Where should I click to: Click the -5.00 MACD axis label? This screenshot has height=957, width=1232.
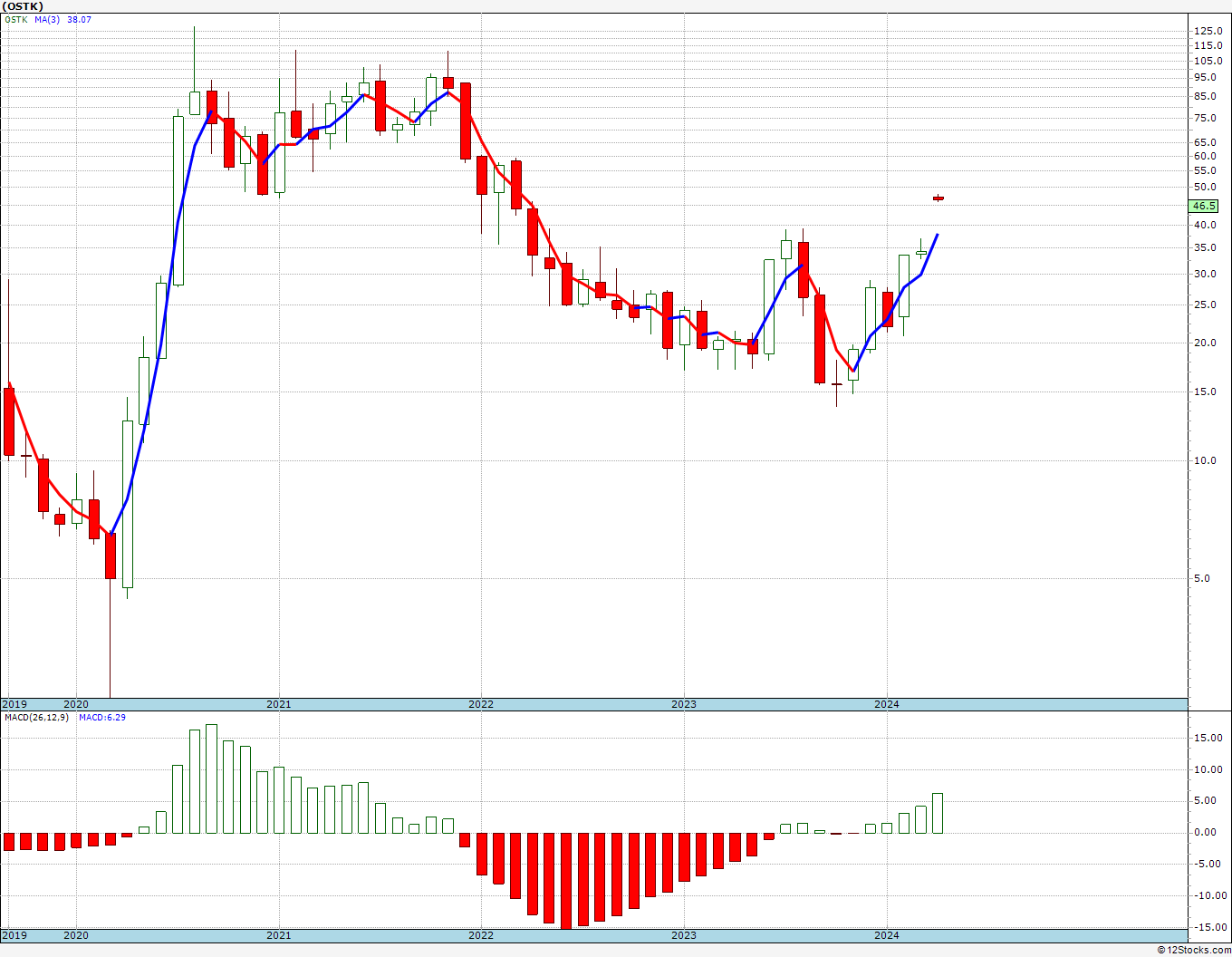click(x=1209, y=864)
